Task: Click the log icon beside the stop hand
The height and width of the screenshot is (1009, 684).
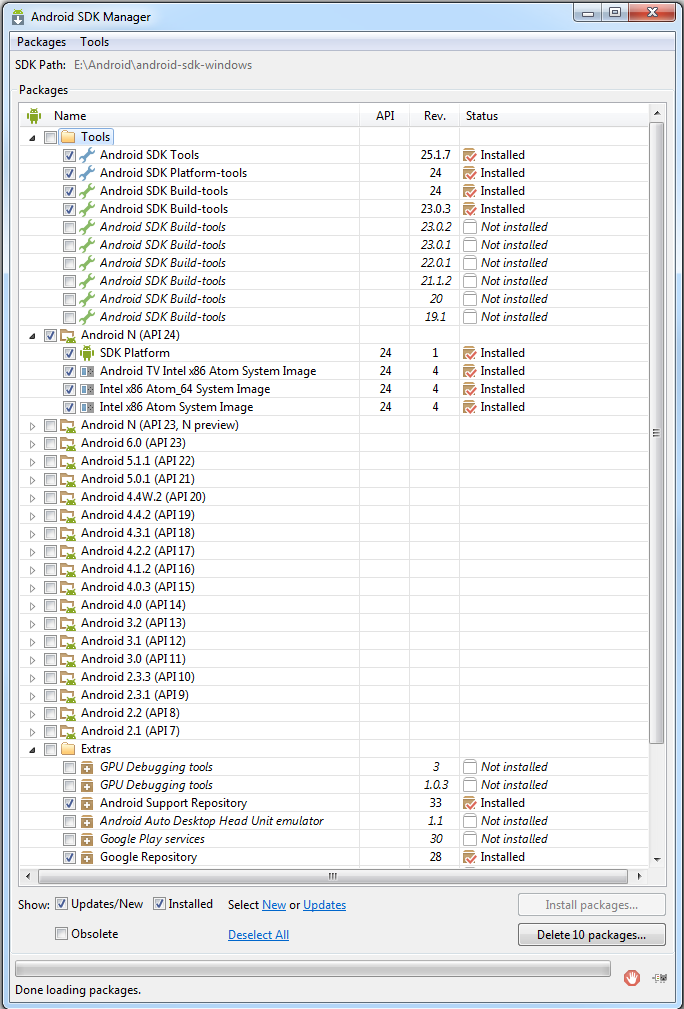Action: coord(660,978)
